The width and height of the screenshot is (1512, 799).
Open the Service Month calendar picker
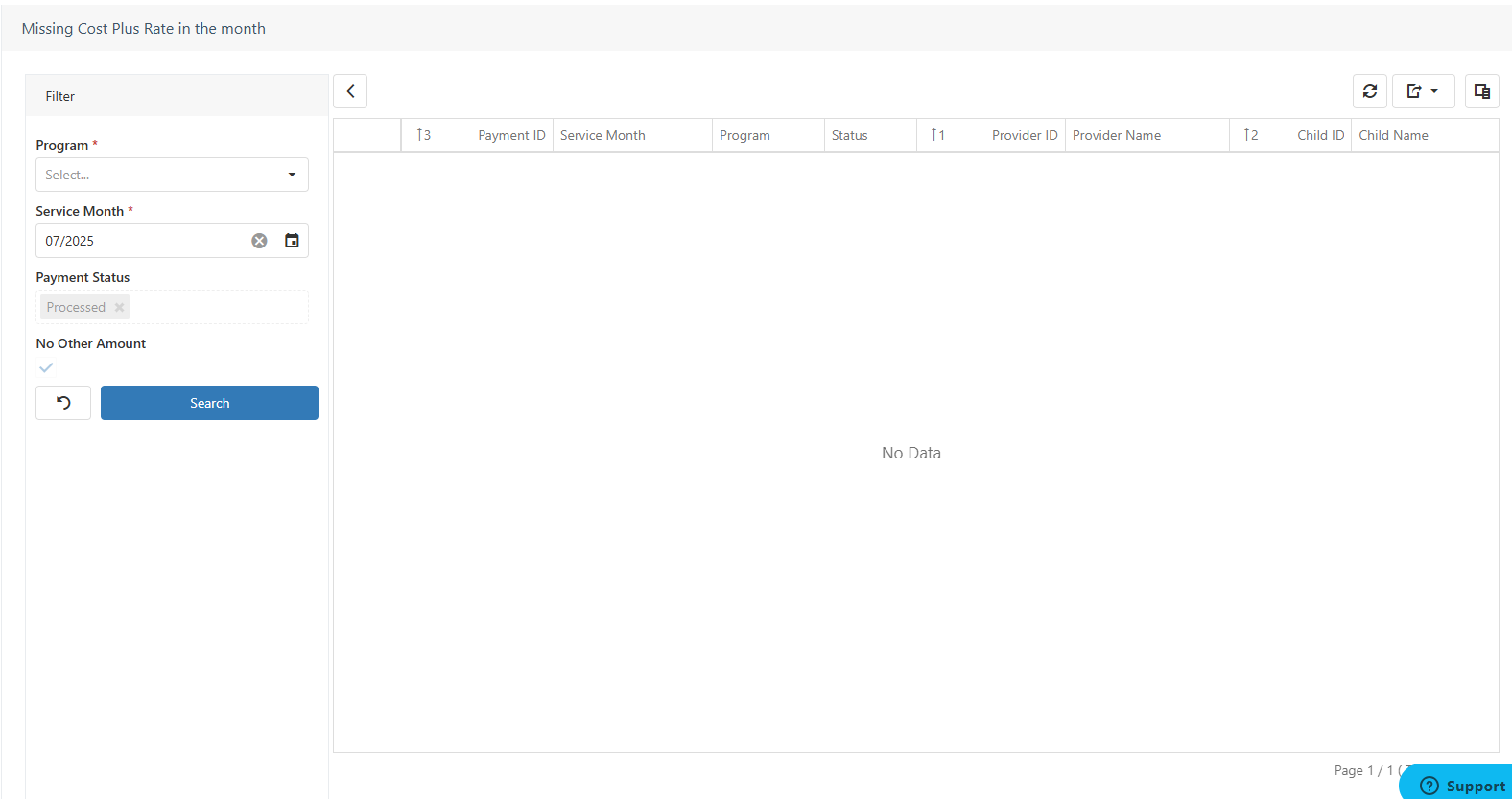(x=292, y=241)
